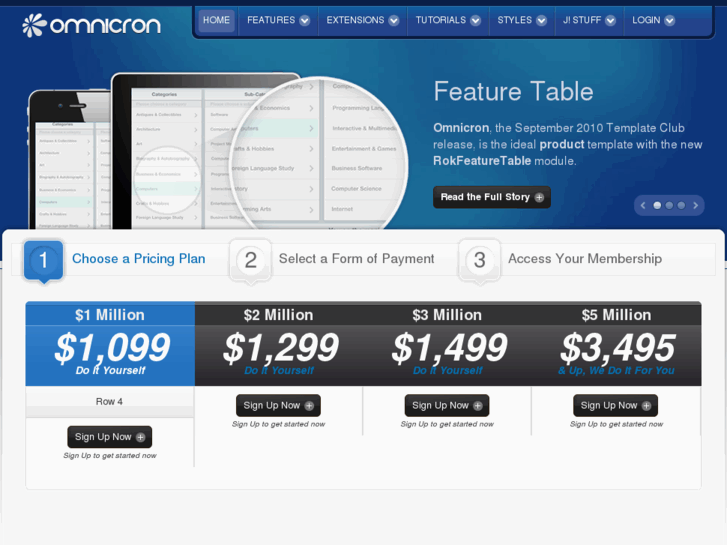Select the Access Your Membership step
Viewport: 727px width, 545px height.
[585, 259]
